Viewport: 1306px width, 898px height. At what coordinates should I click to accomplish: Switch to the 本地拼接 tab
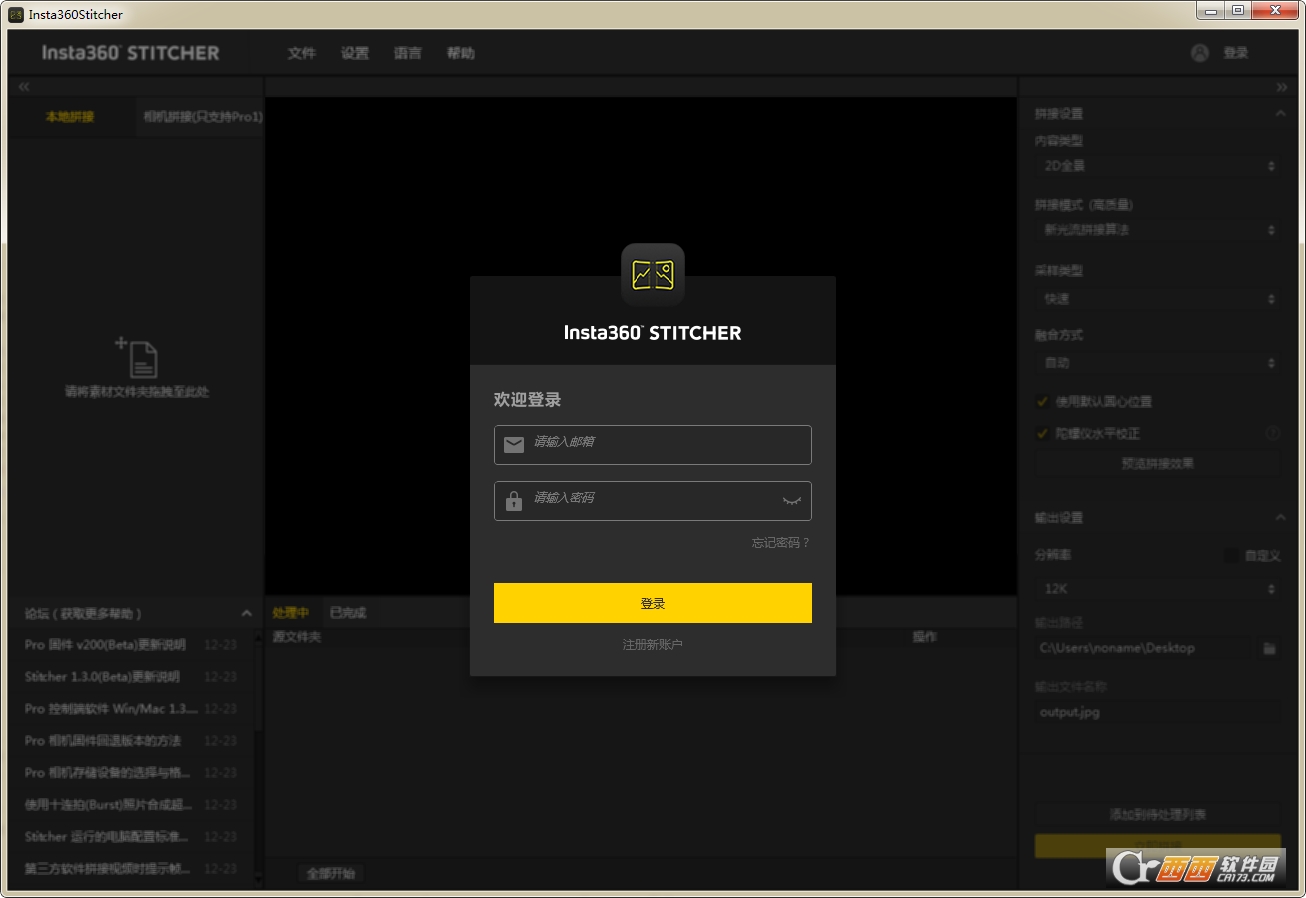pyautogui.click(x=70, y=117)
